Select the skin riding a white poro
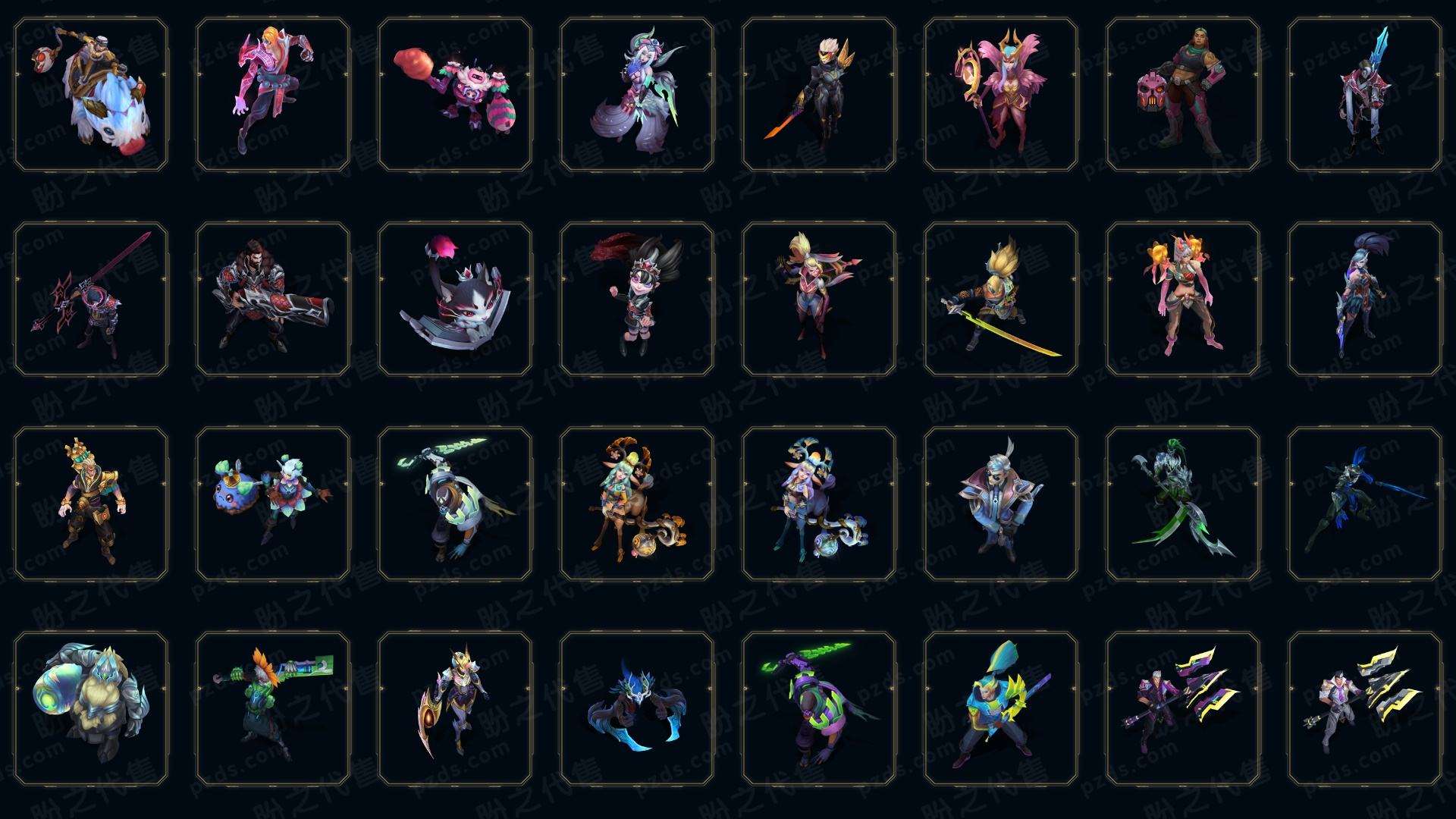Image resolution: width=1456 pixels, height=819 pixels. click(91, 95)
